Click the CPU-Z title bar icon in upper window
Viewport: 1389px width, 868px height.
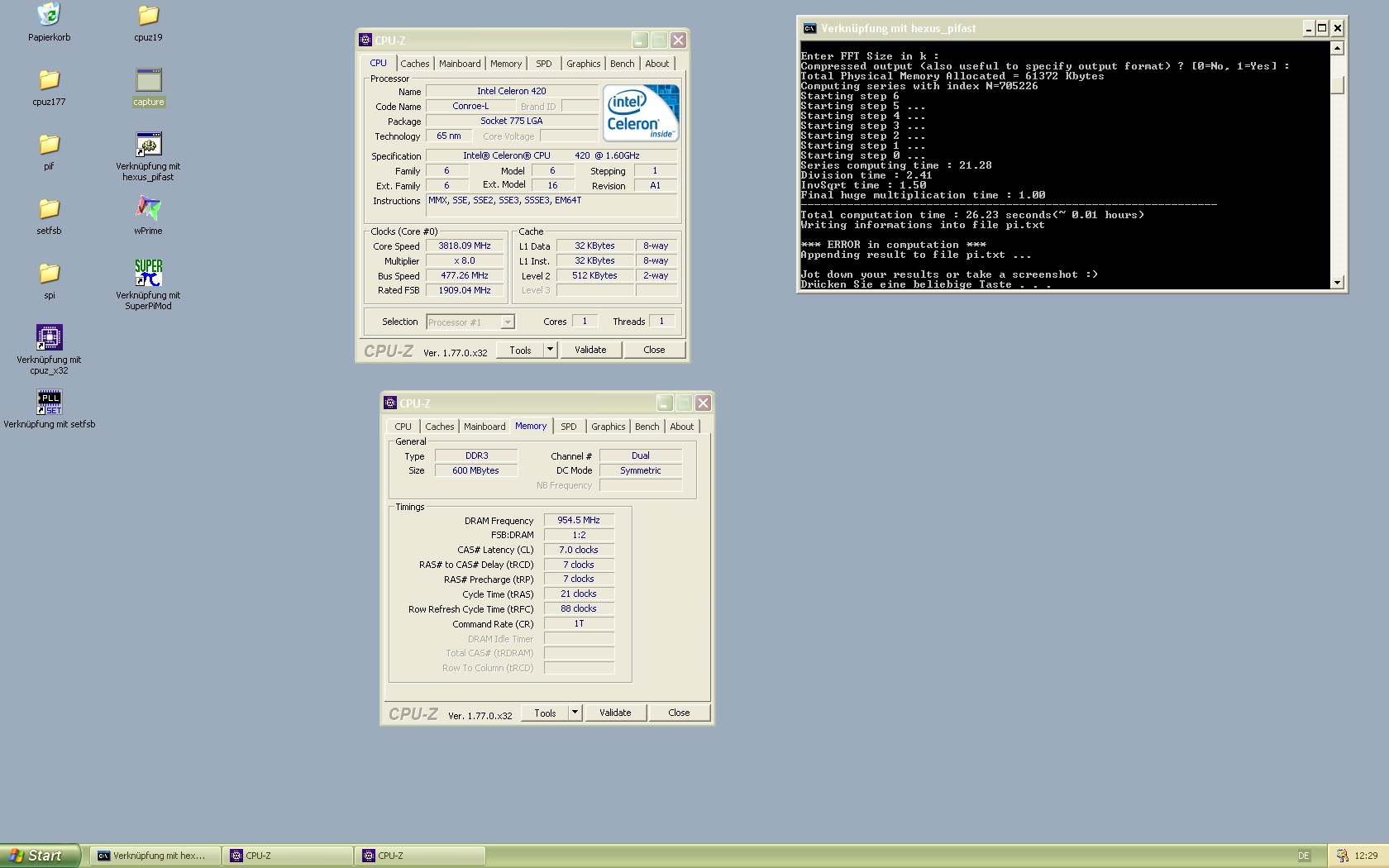[x=365, y=40]
